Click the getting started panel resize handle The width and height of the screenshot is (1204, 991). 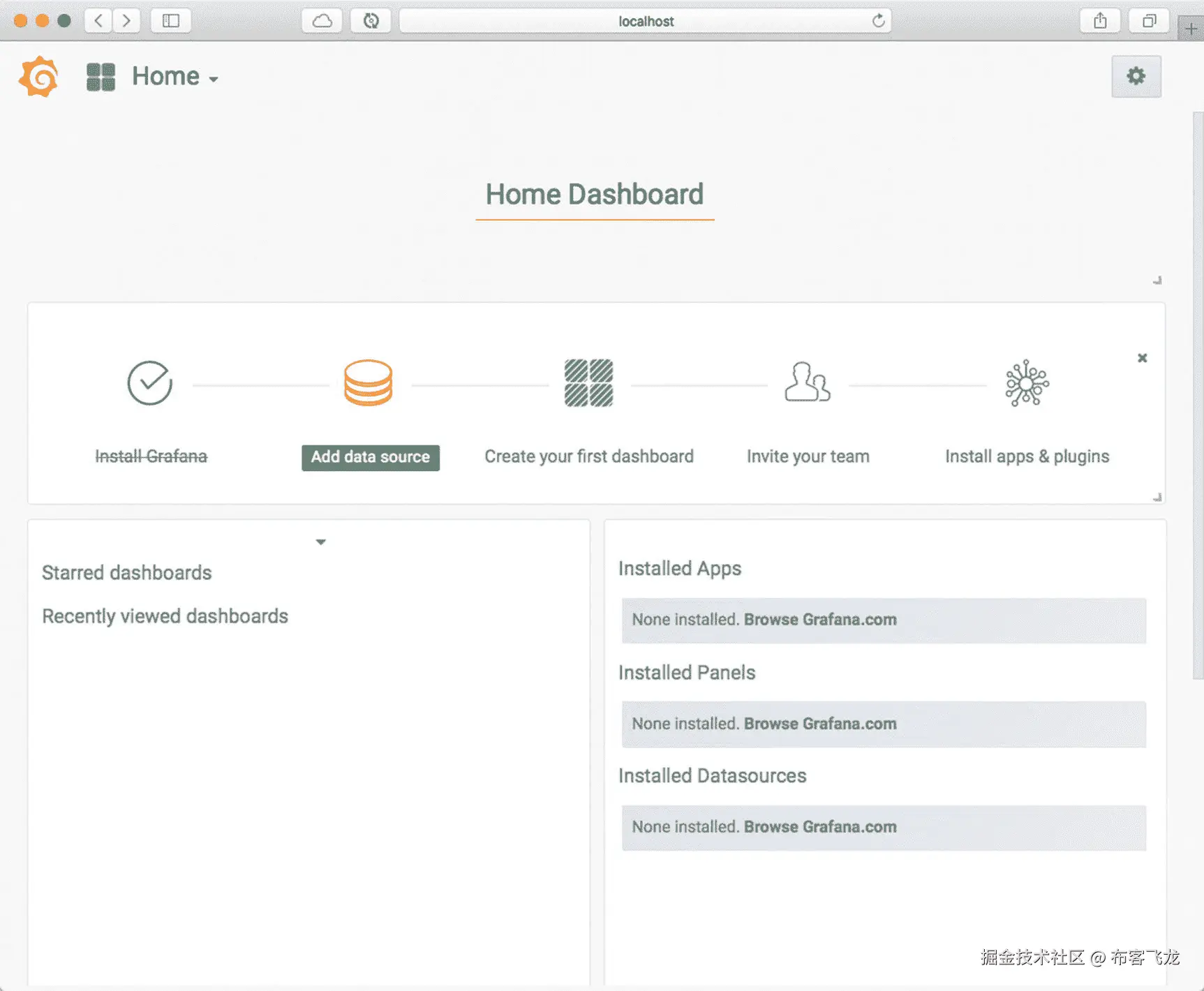point(1157,498)
